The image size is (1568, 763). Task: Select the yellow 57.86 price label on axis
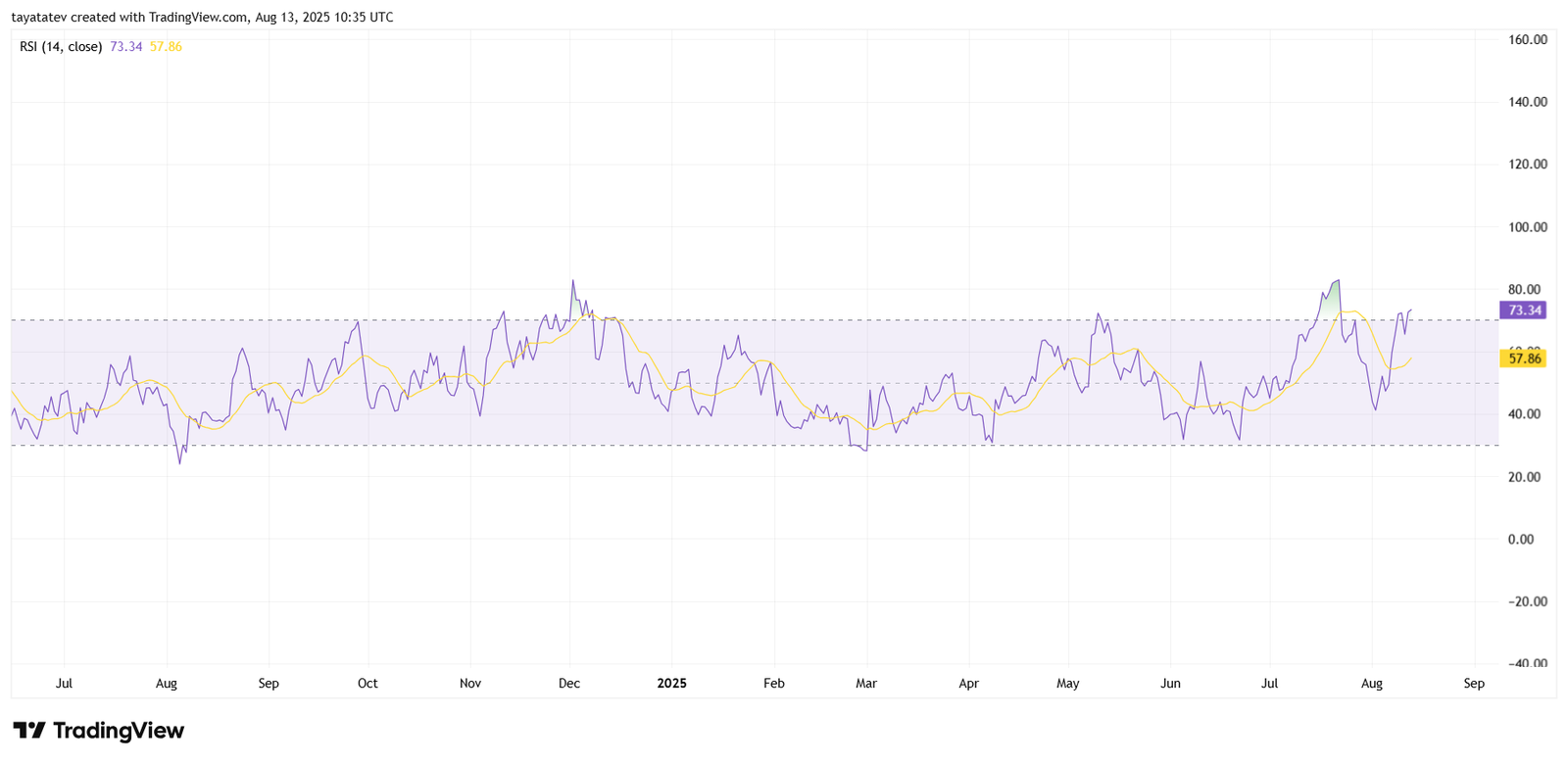point(1524,359)
